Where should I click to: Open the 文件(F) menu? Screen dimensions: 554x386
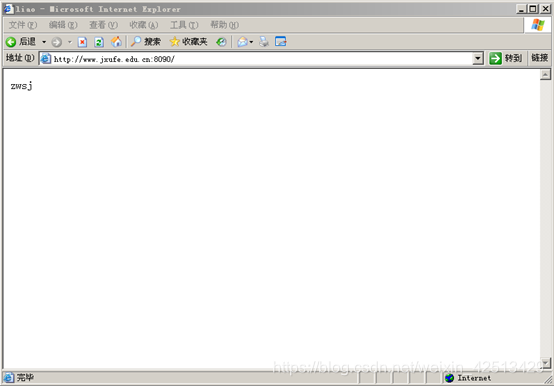coord(23,25)
